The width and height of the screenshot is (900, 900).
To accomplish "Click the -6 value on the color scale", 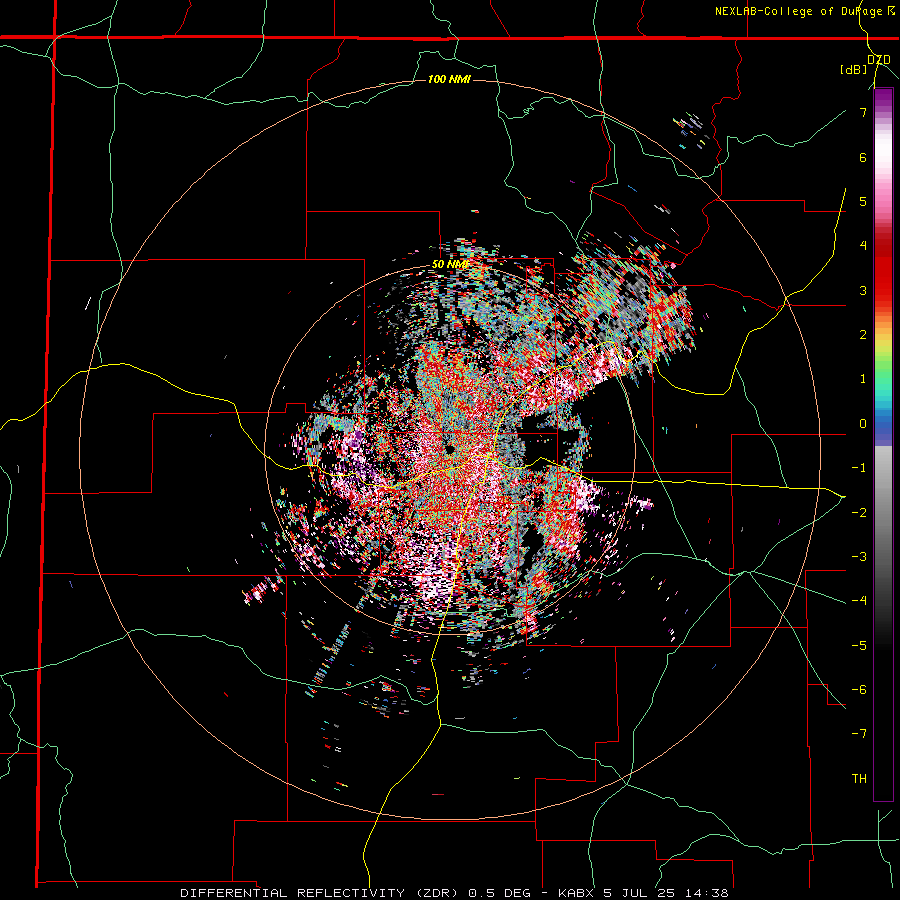I will coord(859,689).
